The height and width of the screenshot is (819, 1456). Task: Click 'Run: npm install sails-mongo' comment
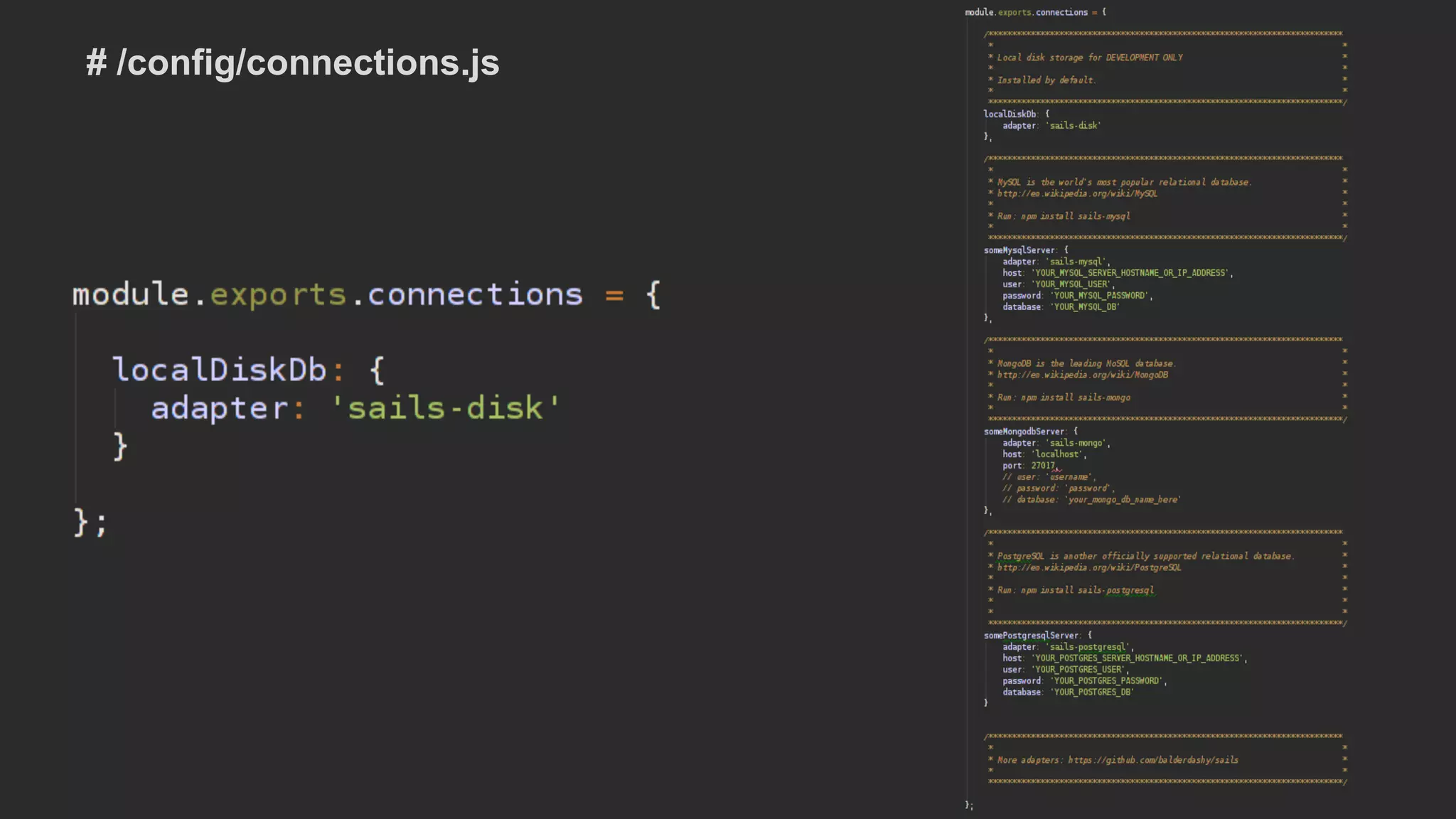point(1064,397)
